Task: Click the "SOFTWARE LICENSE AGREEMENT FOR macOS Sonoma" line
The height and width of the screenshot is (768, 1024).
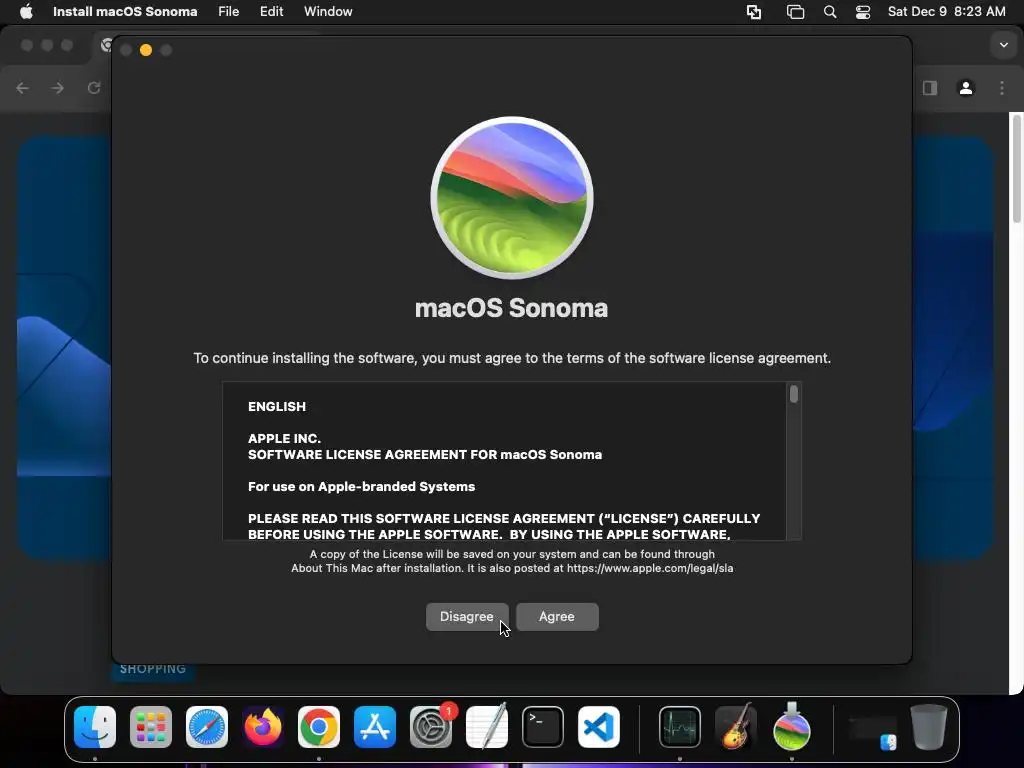Action: tap(425, 455)
